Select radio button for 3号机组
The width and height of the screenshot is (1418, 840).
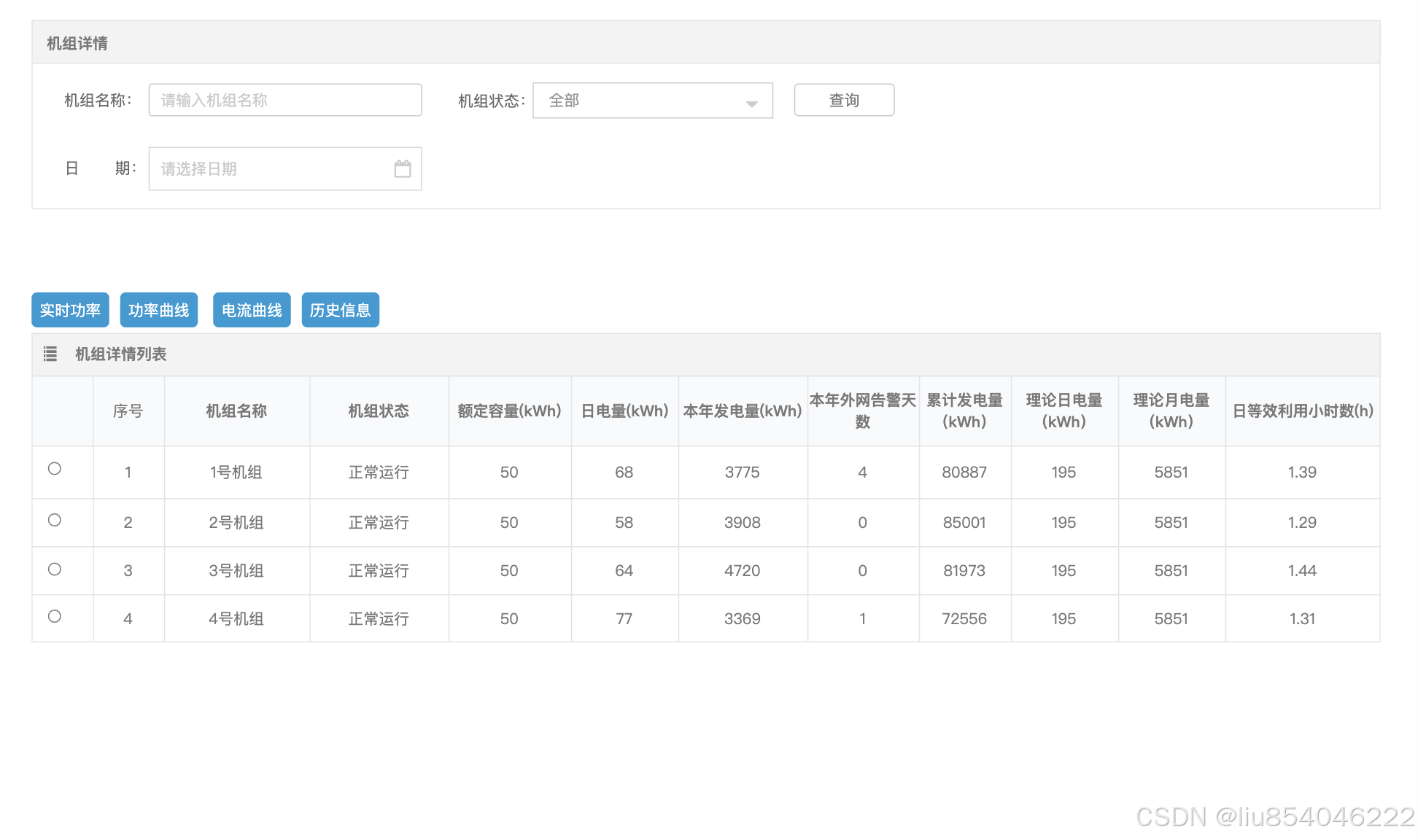tap(55, 569)
